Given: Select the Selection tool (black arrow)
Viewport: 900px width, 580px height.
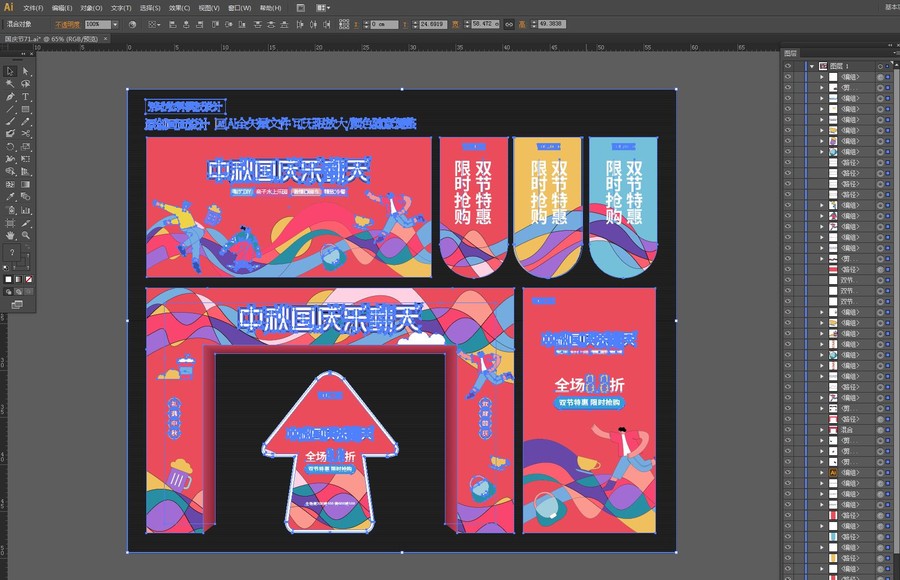Looking at the screenshot, I should (x=10, y=71).
